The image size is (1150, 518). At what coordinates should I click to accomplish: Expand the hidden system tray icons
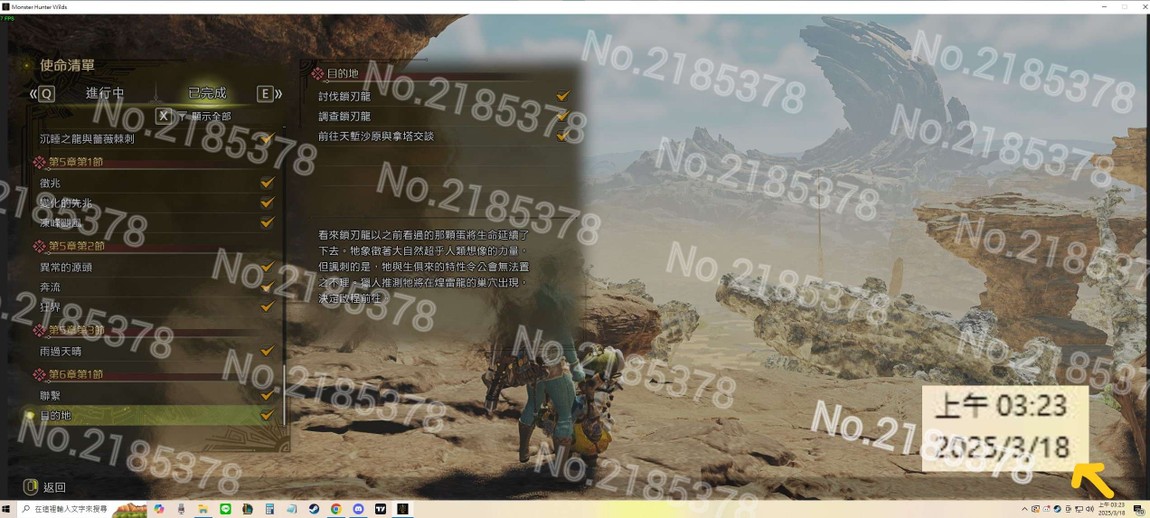1025,509
